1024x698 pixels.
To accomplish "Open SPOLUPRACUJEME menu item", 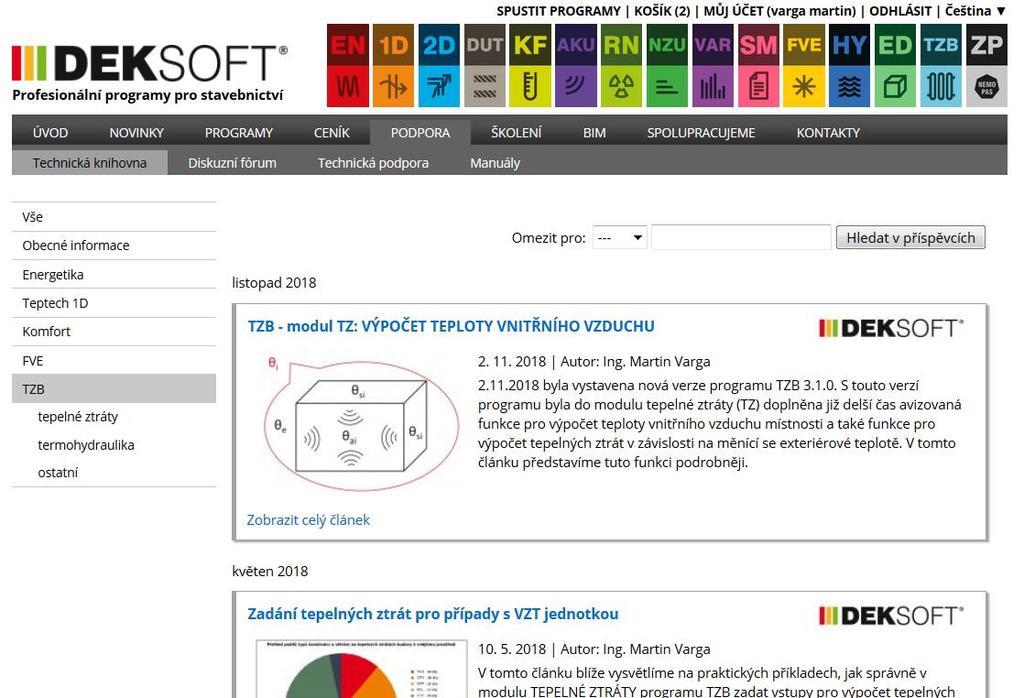I will point(701,133).
